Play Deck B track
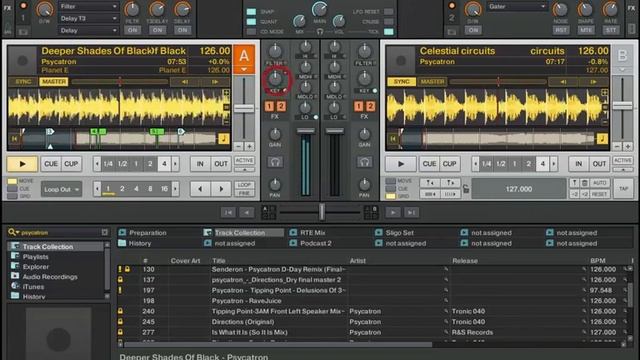 coord(401,164)
